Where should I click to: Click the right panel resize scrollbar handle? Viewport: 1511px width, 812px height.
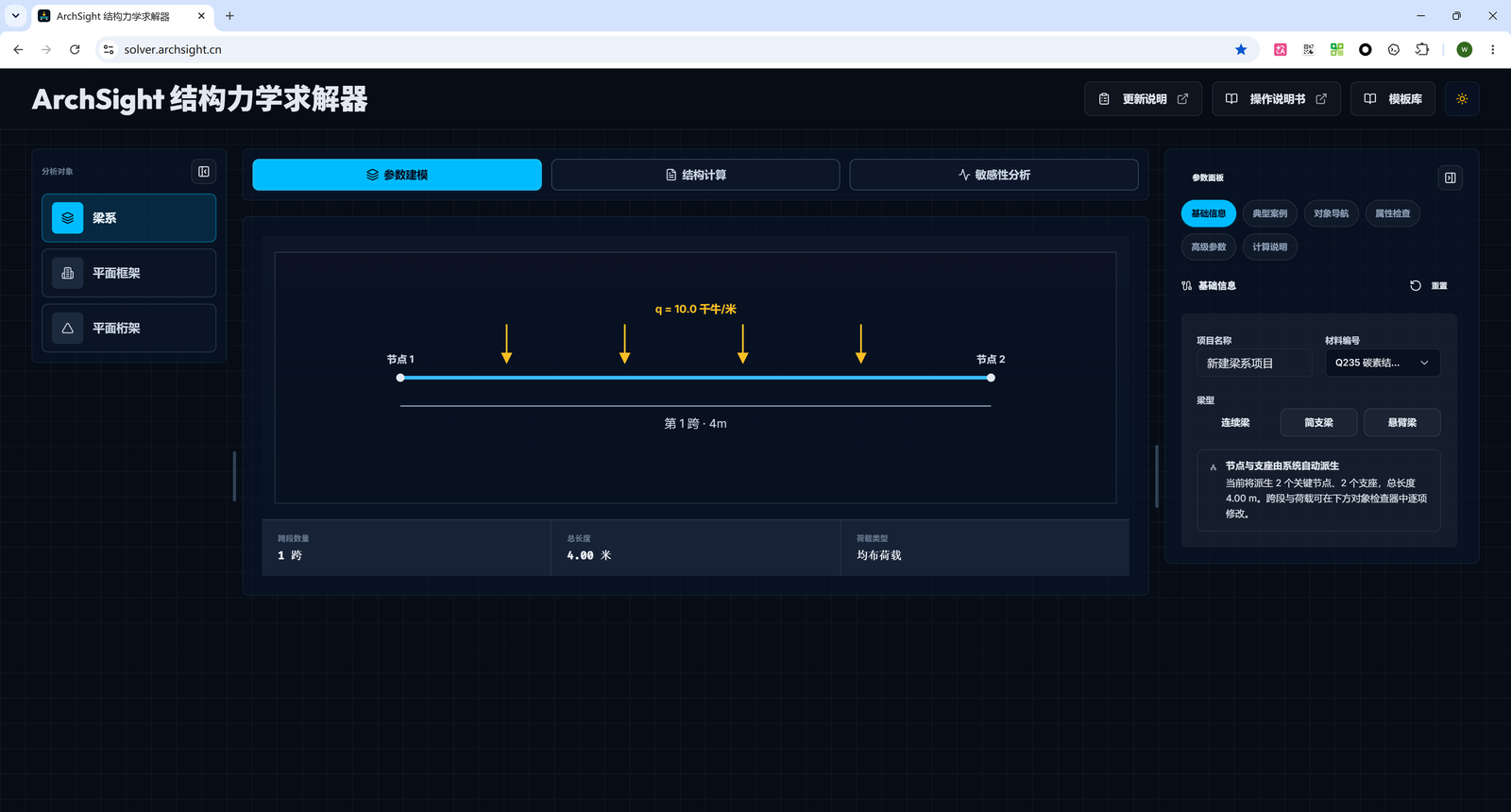[1157, 476]
